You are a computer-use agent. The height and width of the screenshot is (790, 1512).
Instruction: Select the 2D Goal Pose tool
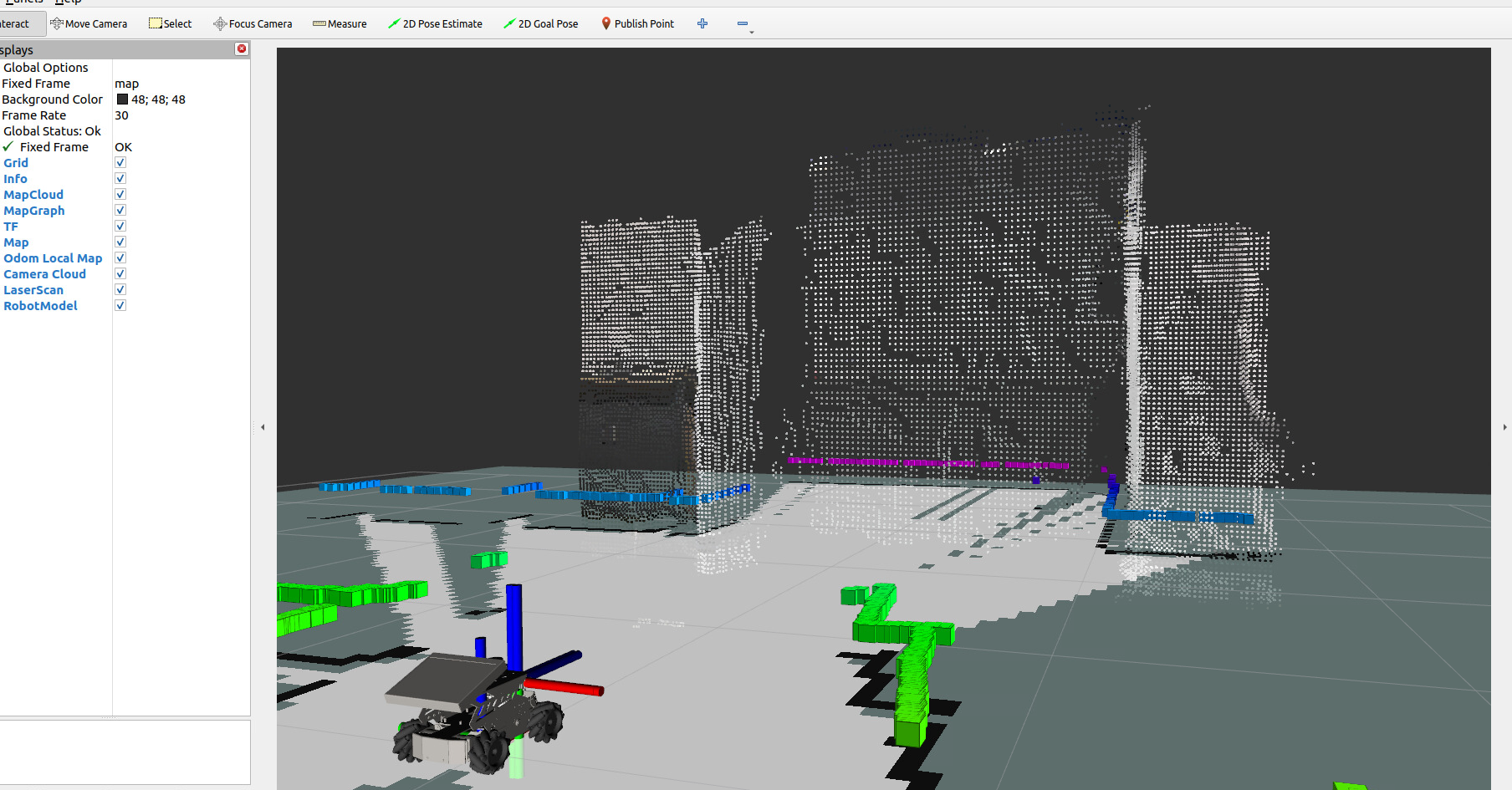[541, 23]
